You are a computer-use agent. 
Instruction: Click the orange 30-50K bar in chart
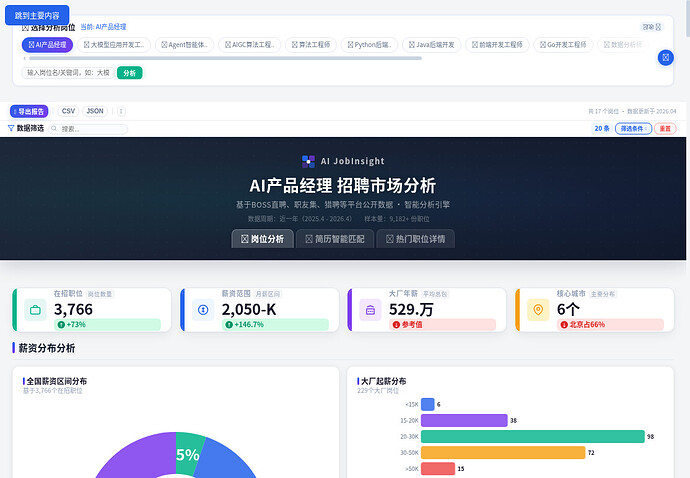[503, 452]
